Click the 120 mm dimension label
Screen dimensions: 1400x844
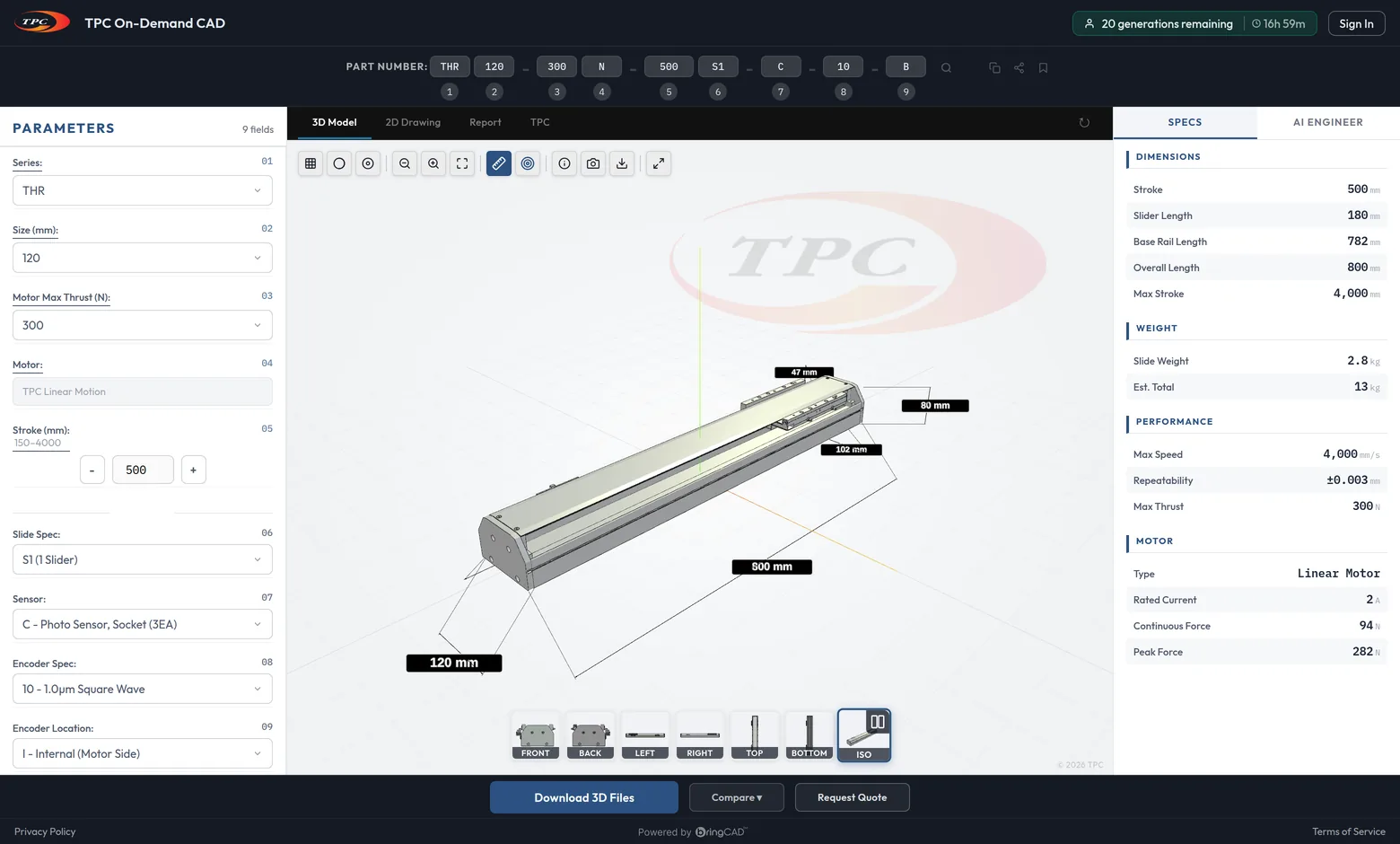tap(454, 663)
